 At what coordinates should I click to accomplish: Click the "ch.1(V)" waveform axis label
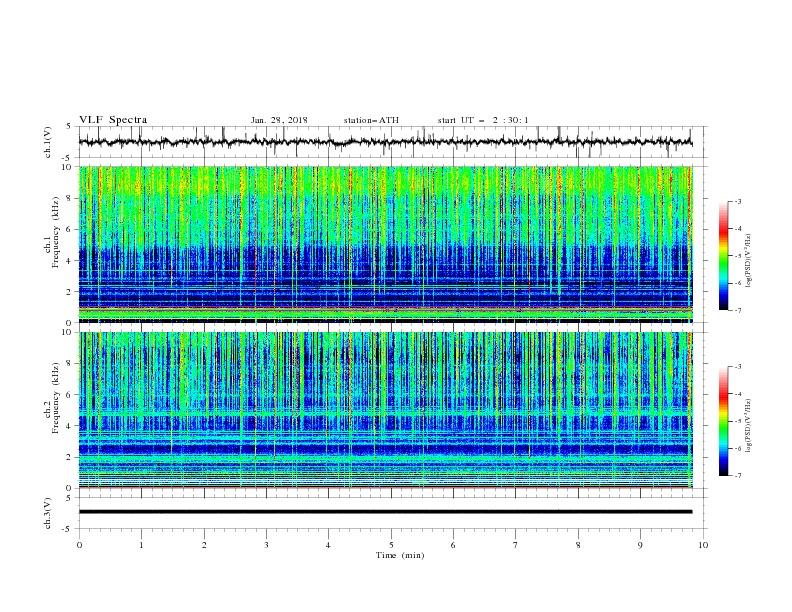pos(48,142)
